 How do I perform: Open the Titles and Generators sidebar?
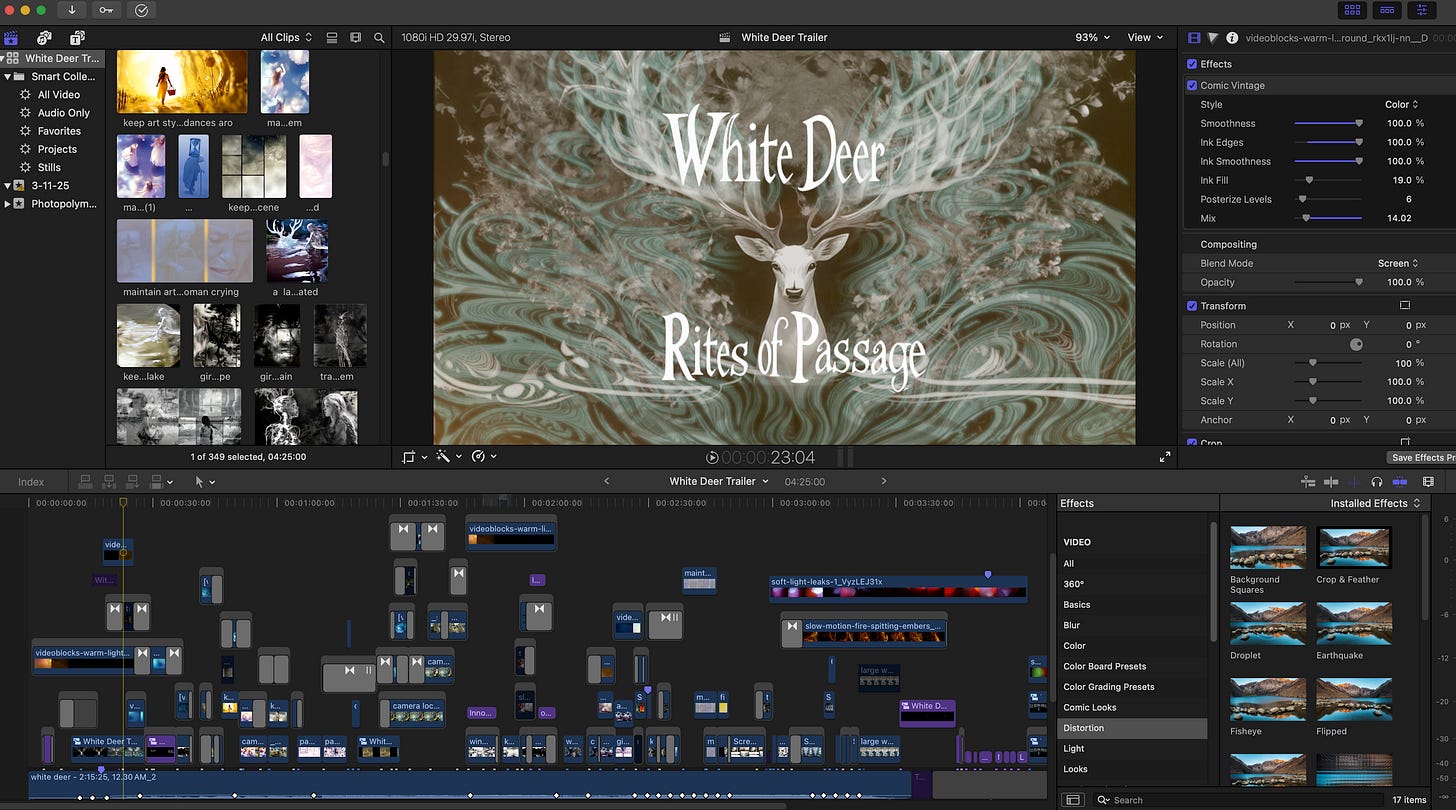click(x=75, y=38)
